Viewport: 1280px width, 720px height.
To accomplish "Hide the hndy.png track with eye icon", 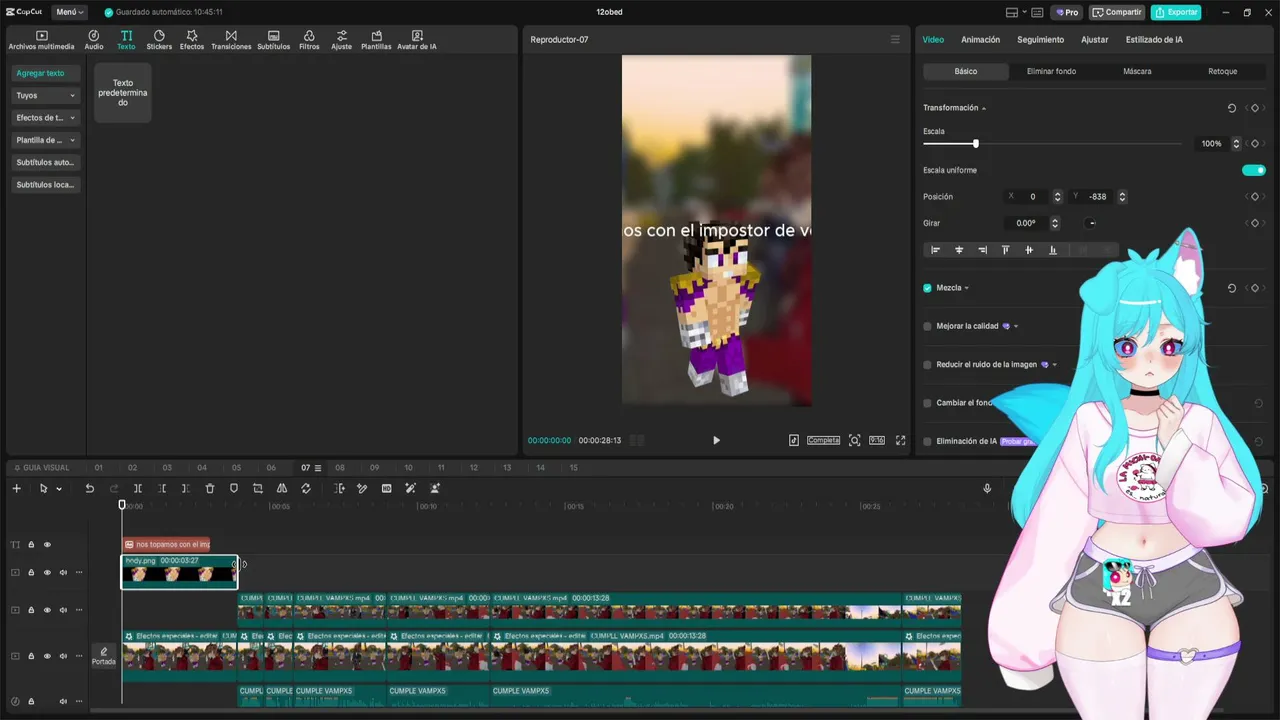I will (47, 573).
